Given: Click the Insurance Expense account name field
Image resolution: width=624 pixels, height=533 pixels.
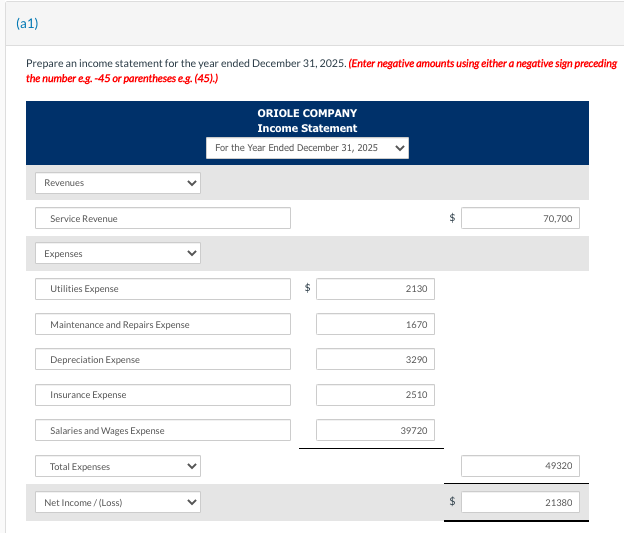Looking at the screenshot, I should point(163,395).
